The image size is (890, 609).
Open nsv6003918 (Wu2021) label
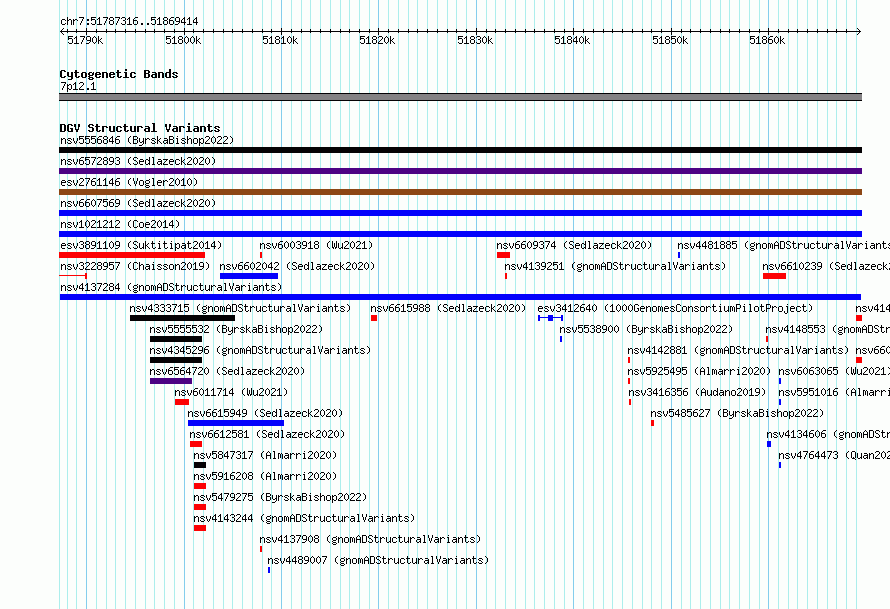316,245
